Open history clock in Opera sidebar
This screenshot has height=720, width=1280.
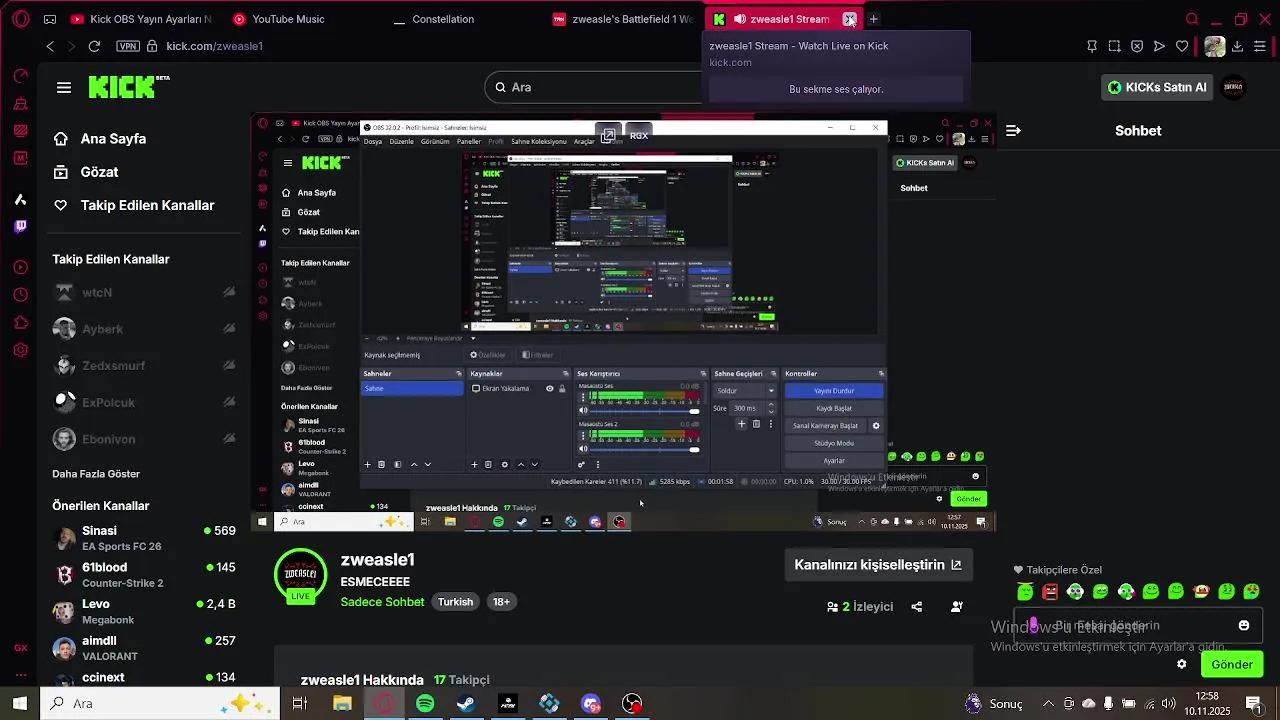20,295
